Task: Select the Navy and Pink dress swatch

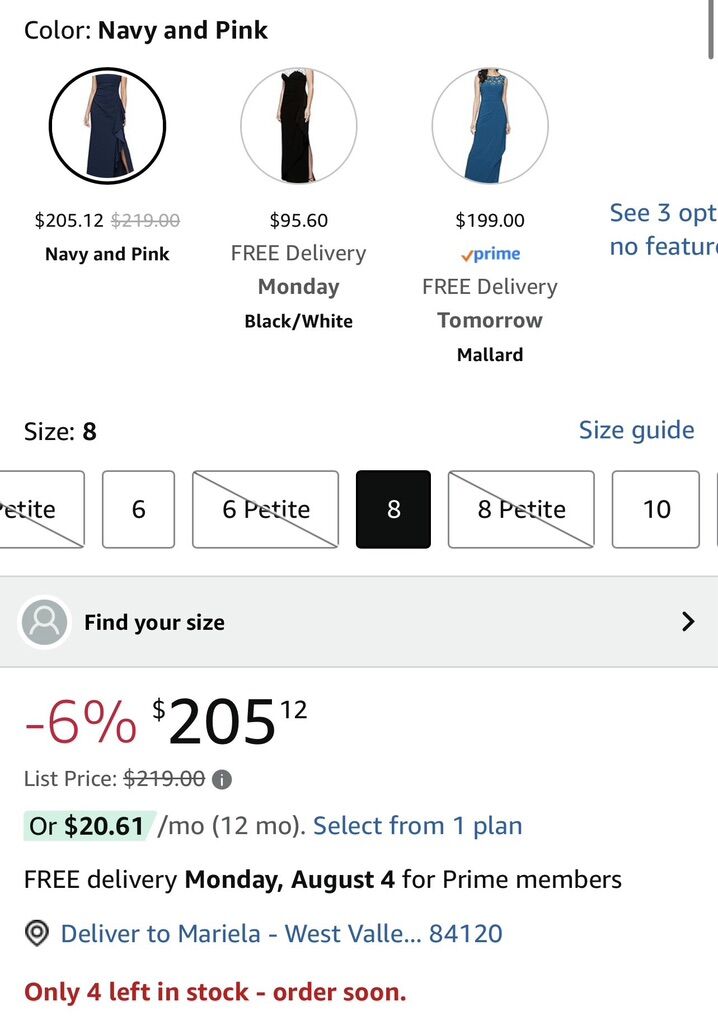Action: click(107, 126)
